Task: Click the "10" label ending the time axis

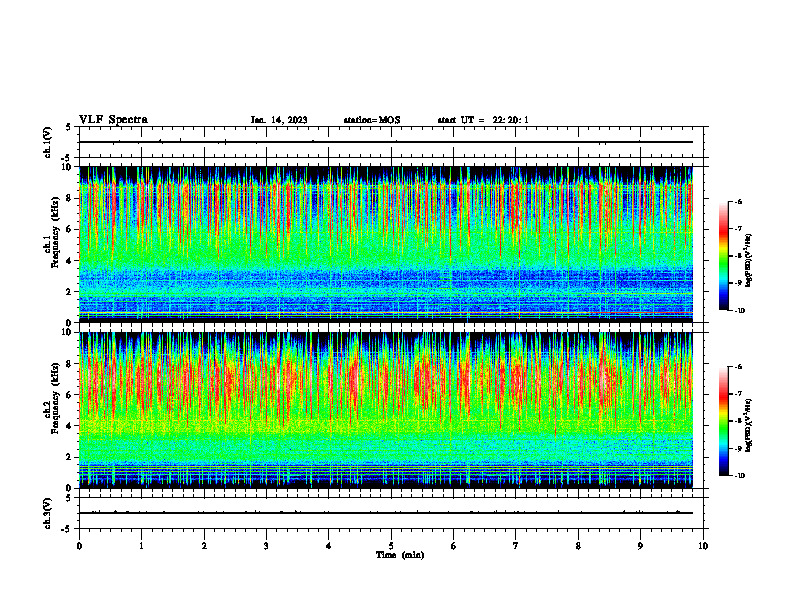Action: coord(703,546)
